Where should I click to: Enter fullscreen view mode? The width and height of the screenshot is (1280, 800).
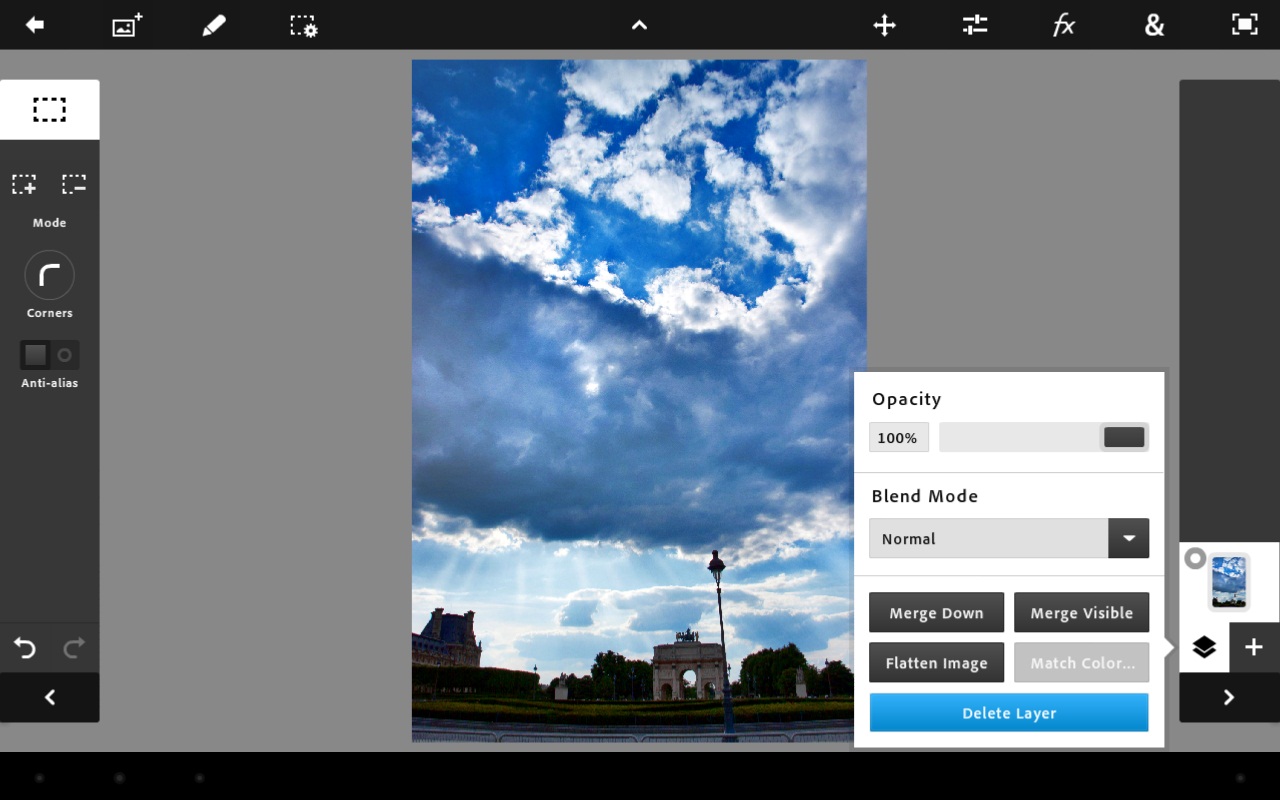1244,25
